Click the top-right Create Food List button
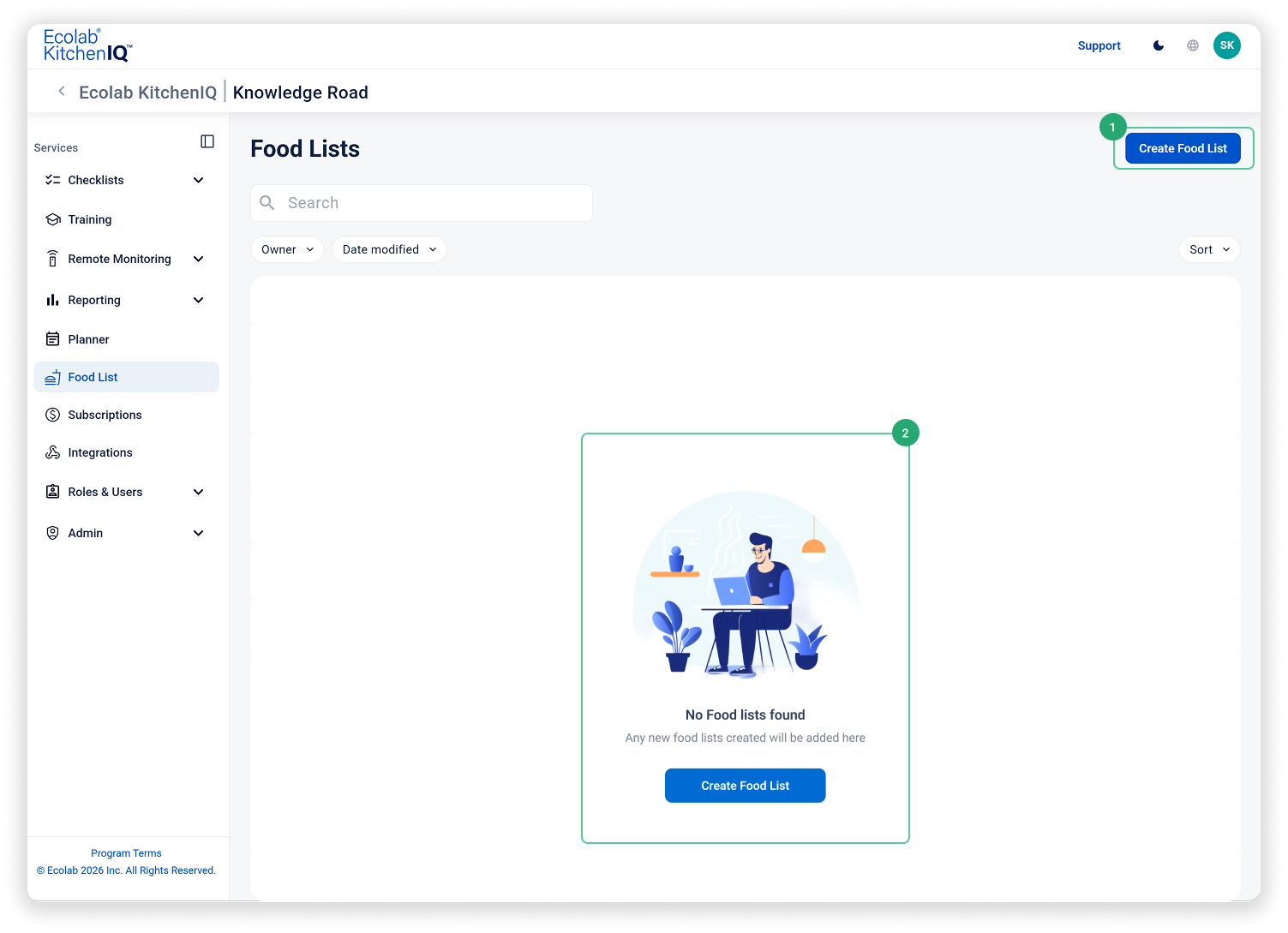Screen dimensions: 1288x933 (x=1183, y=148)
